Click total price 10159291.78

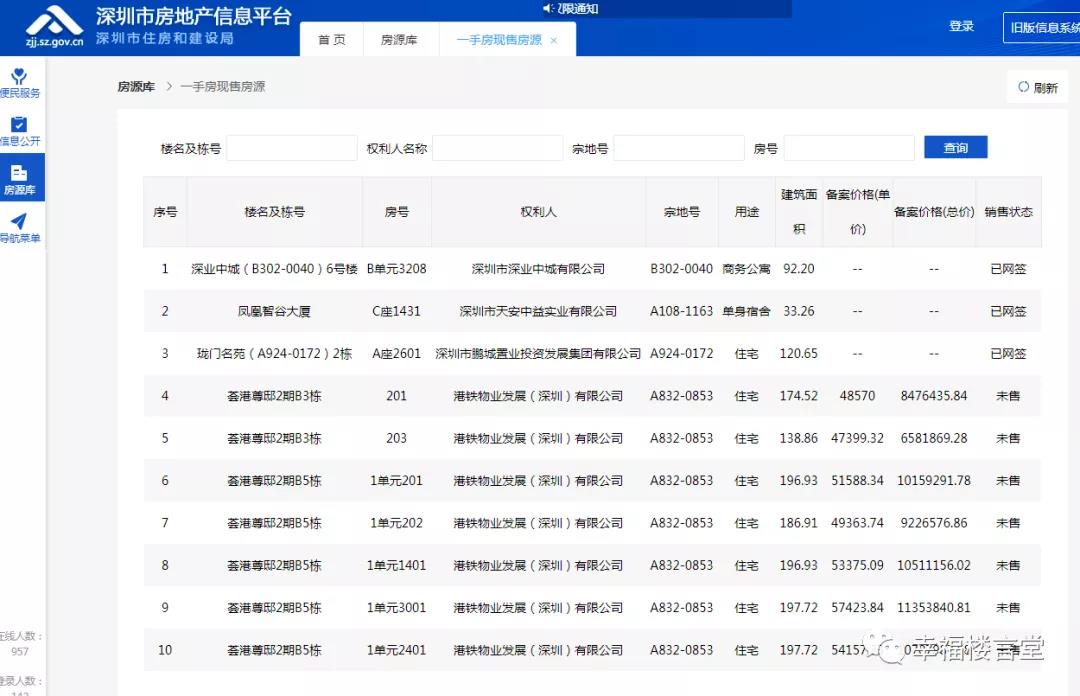[934, 481]
